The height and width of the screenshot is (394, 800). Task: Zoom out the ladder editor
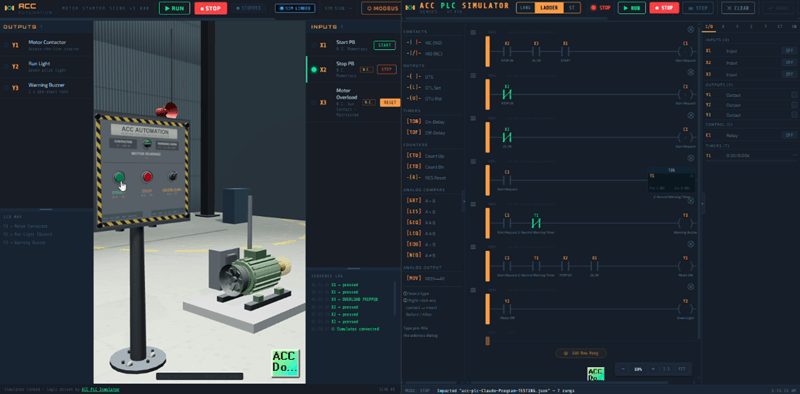(623, 369)
